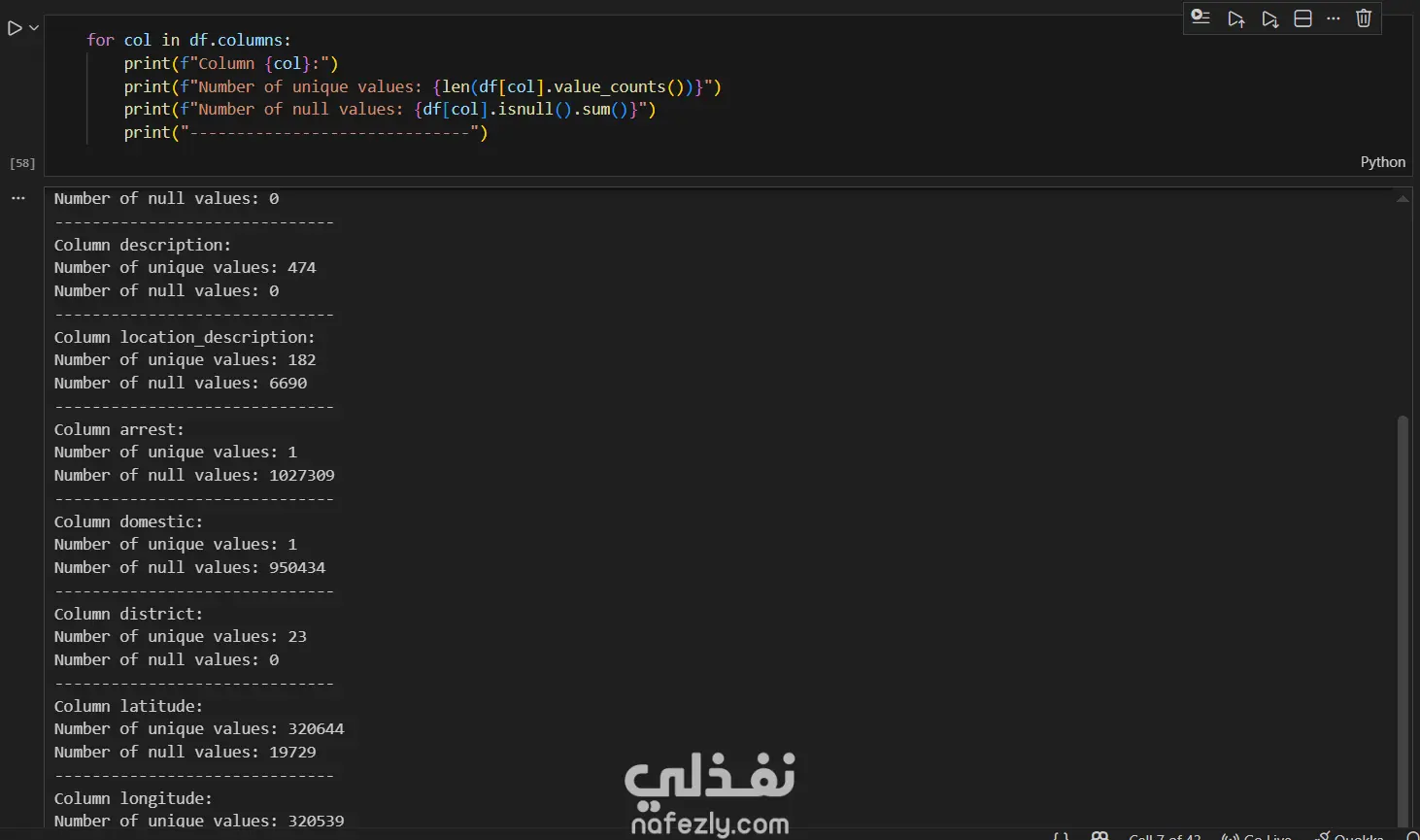Click the null values line under Column description
Screen dimensions: 1420x840
click(167, 291)
